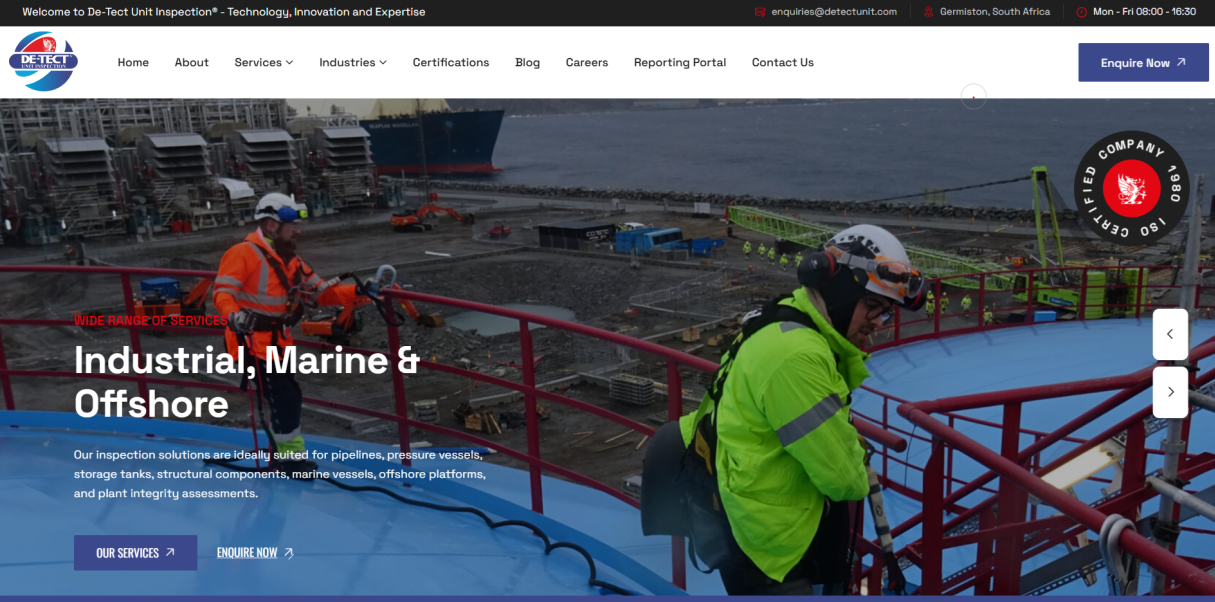Image resolution: width=1215 pixels, height=602 pixels.
Task: Click the blue Enquire Now header button
Action: [1143, 62]
